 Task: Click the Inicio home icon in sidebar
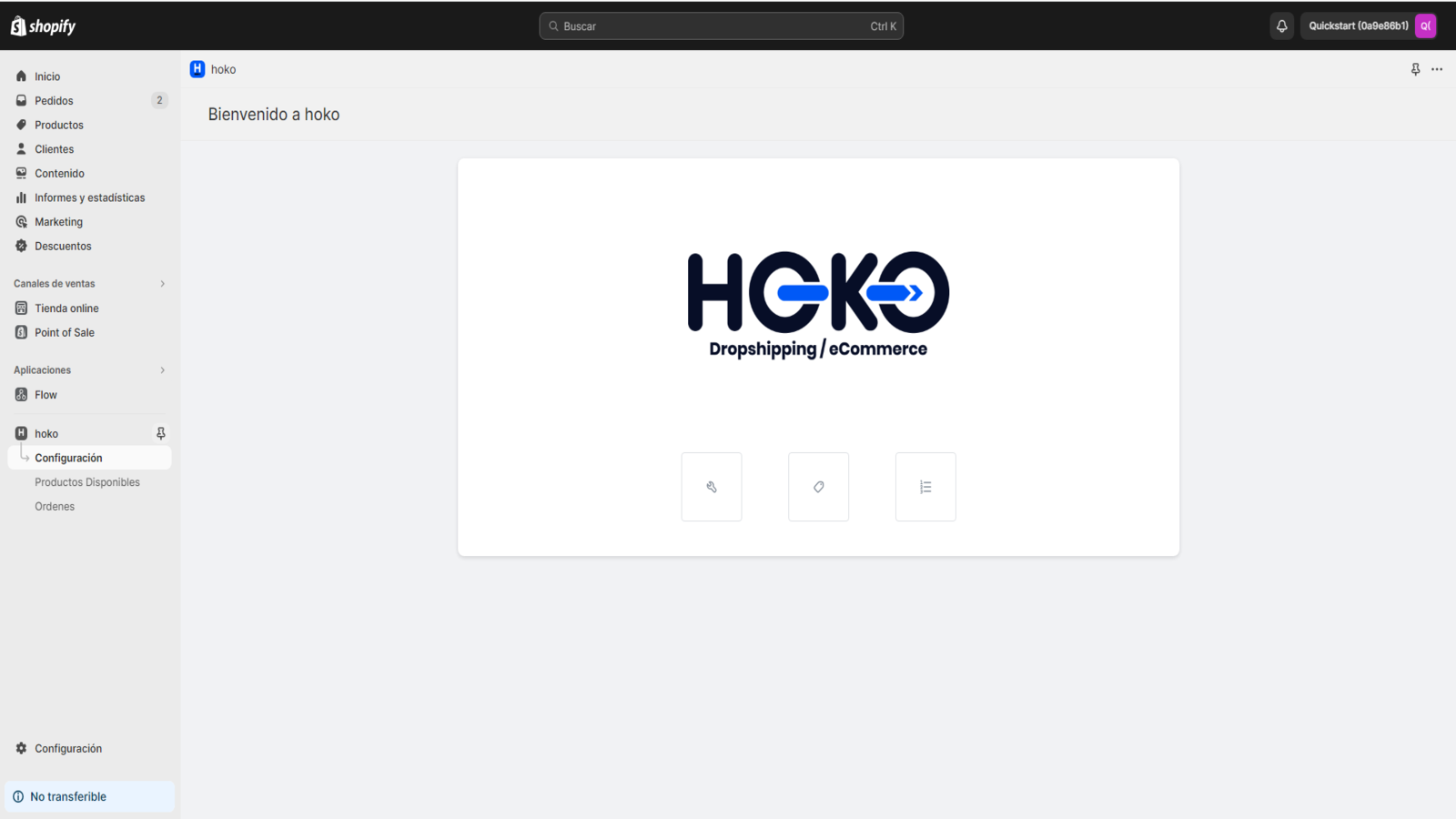coord(21,76)
